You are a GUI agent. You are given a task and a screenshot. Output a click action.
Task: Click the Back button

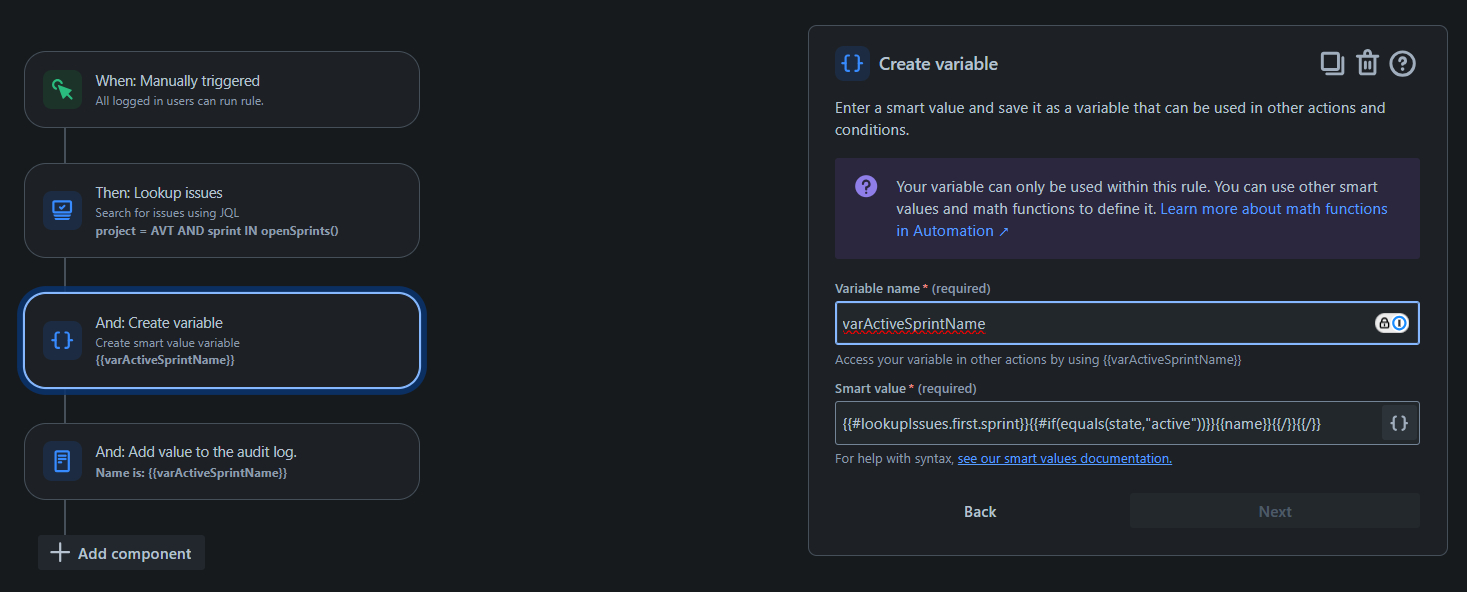[979, 511]
